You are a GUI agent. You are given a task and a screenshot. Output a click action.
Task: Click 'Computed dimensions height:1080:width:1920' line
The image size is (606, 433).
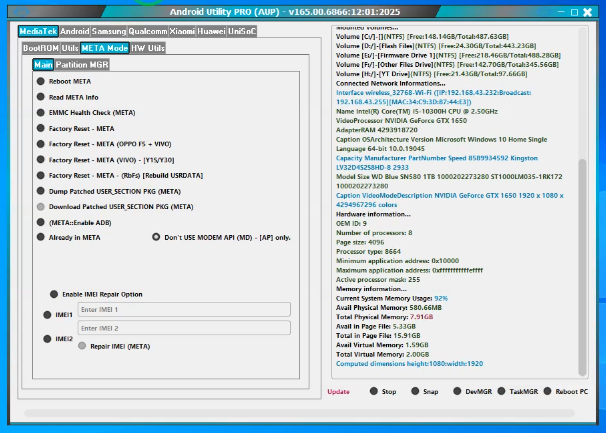[x=409, y=363]
